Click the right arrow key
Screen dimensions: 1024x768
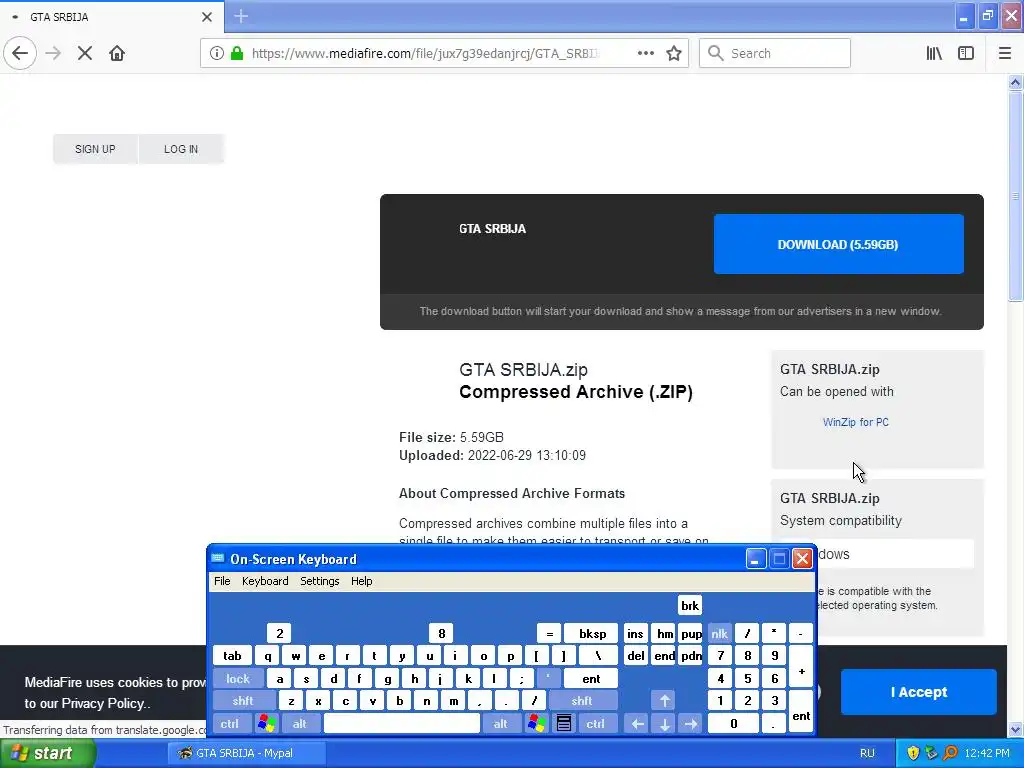pyautogui.click(x=691, y=724)
